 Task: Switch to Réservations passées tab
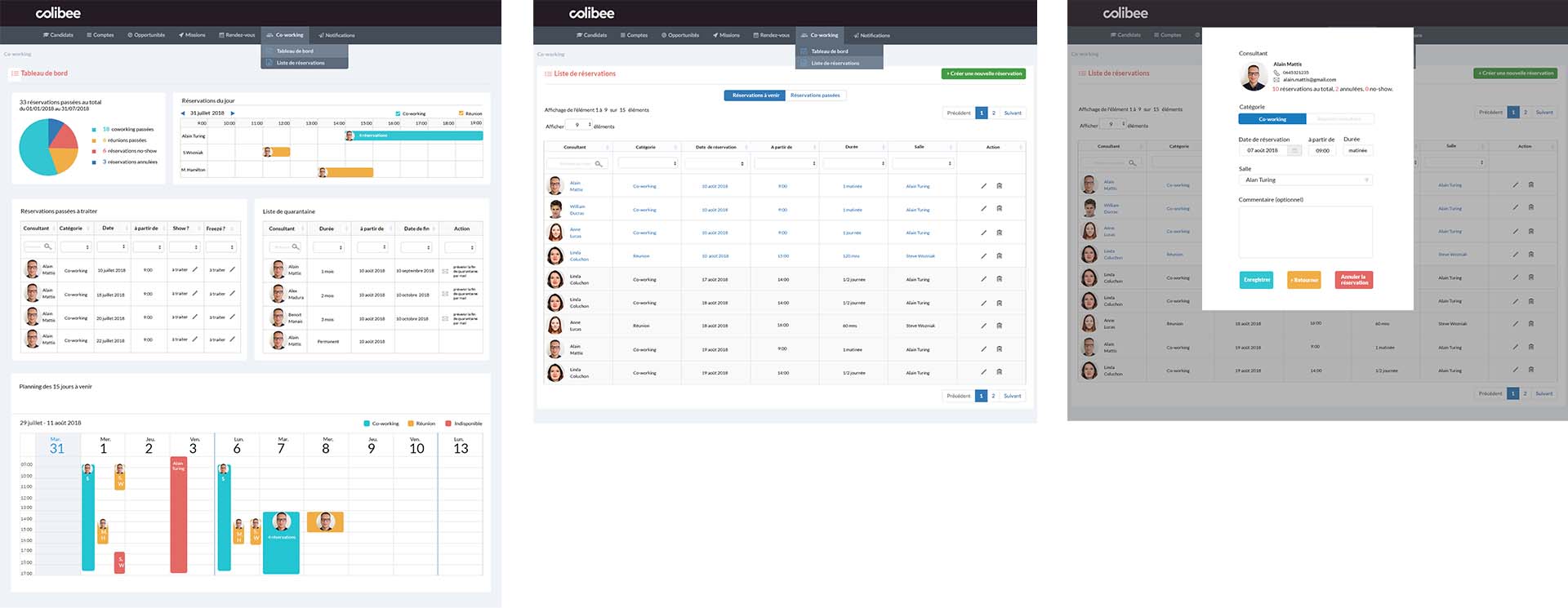tap(815, 95)
